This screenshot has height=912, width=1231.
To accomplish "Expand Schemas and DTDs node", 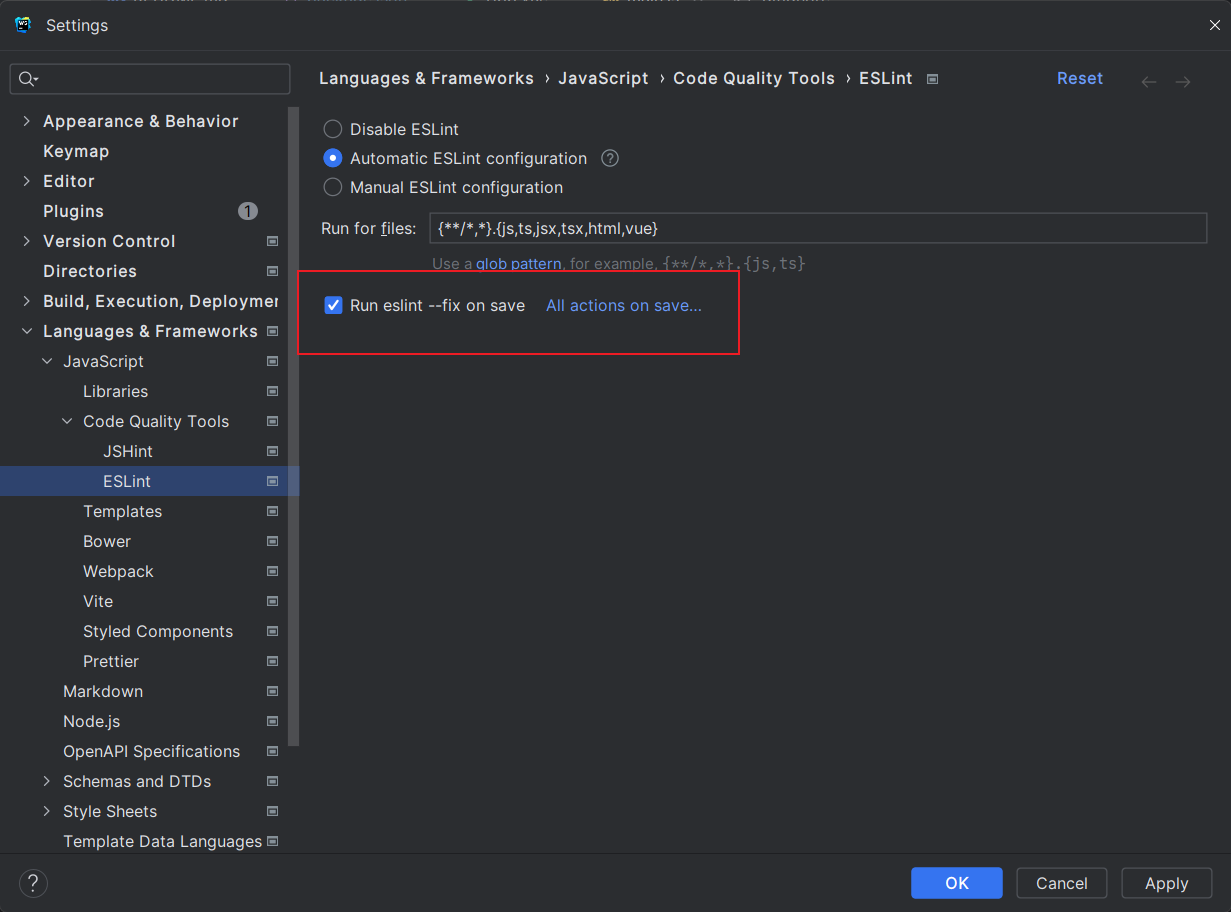I will point(47,781).
